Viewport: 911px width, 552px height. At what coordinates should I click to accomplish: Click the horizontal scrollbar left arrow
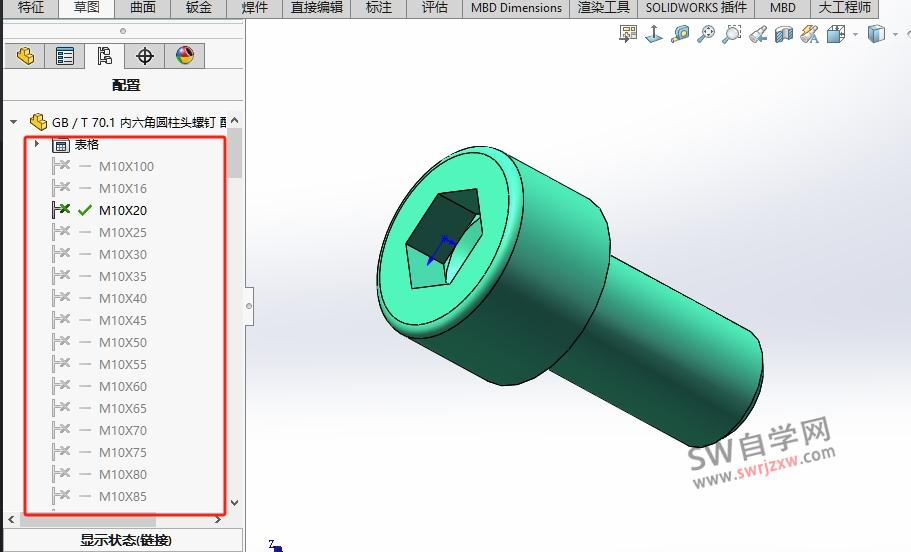pyautogui.click(x=11, y=519)
